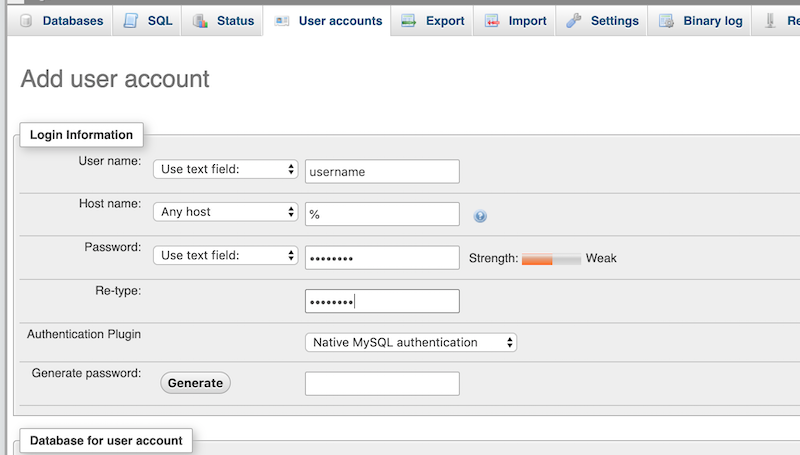Click the Settings wrench icon
Screen dimensions: 800x455
coord(574,21)
